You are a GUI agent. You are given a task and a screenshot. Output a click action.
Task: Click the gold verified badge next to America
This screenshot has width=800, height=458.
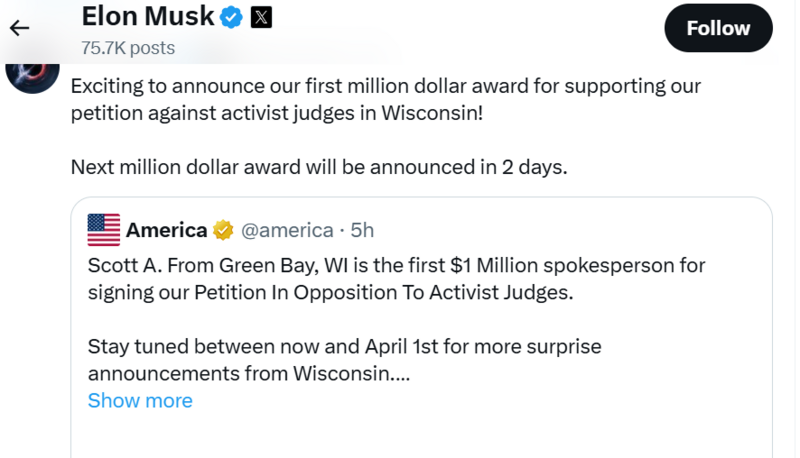(x=223, y=230)
